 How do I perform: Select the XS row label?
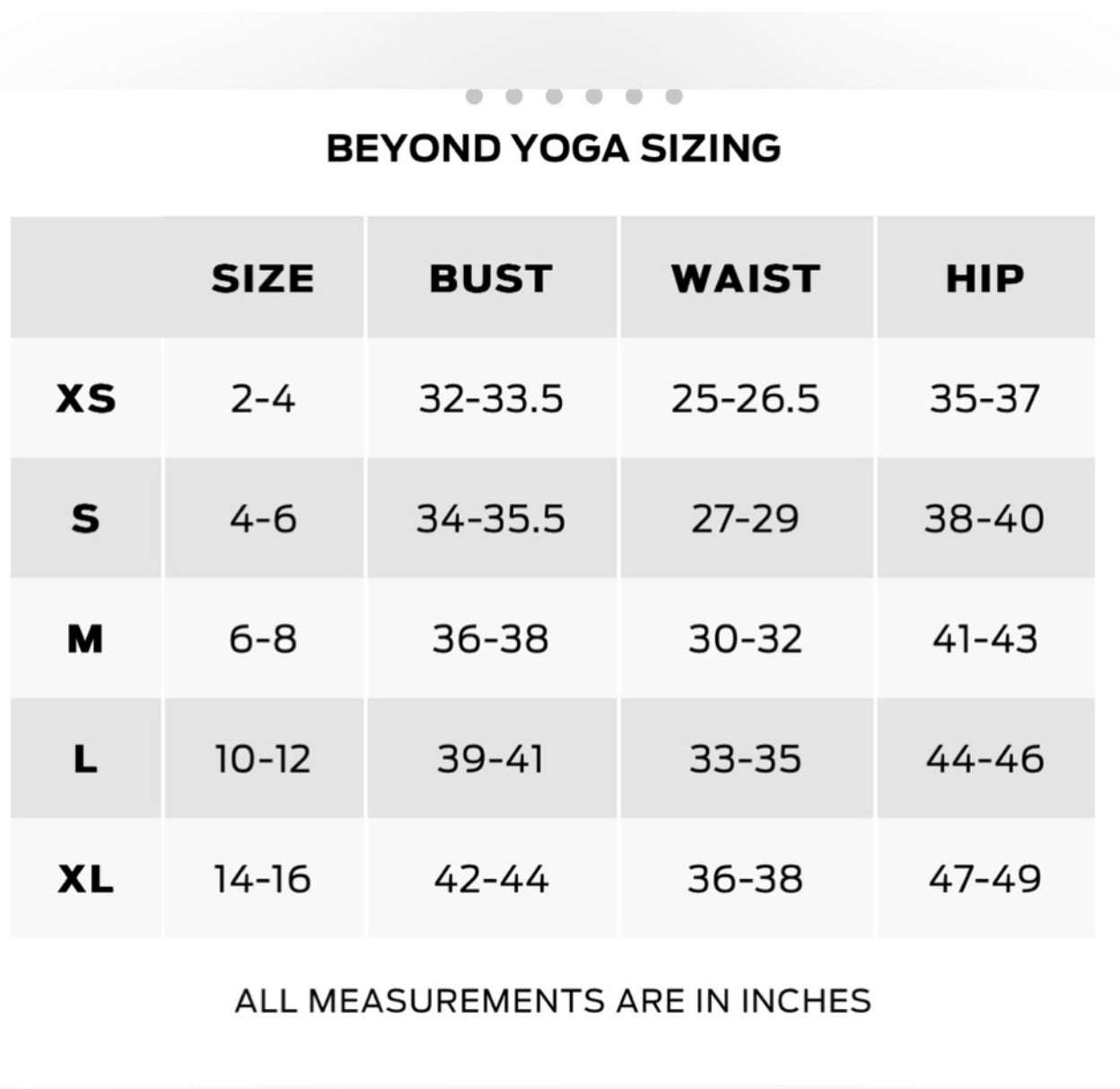[86, 398]
